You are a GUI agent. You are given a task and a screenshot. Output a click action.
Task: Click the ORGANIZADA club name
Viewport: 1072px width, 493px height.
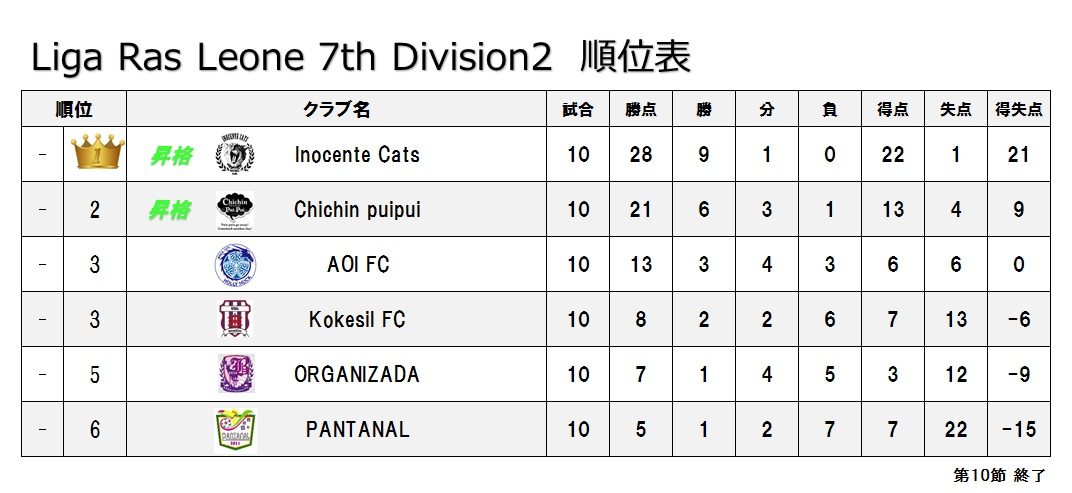[x=357, y=374]
